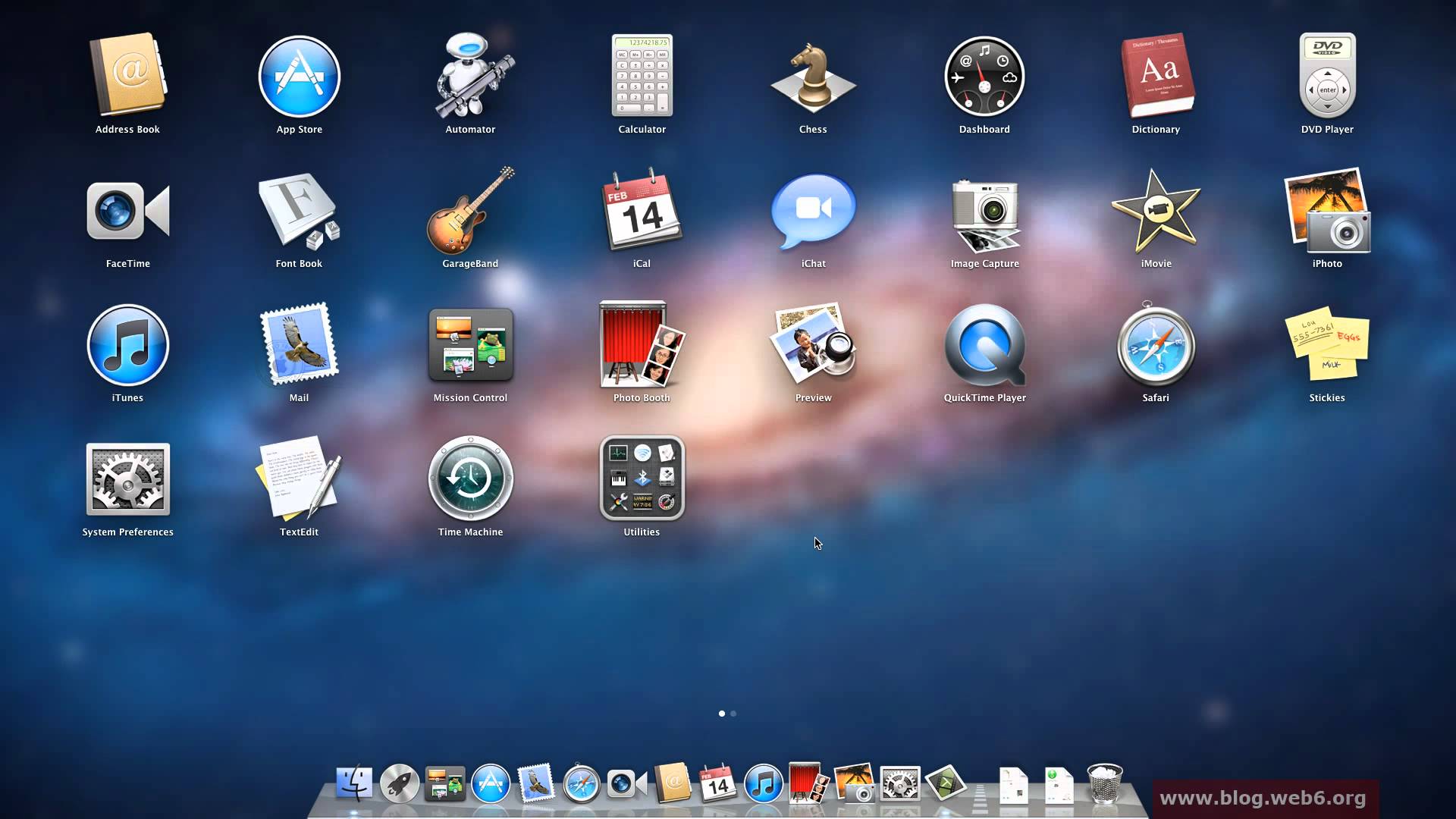
Task: Open System Preferences from the Dock
Action: pyautogui.click(x=900, y=783)
